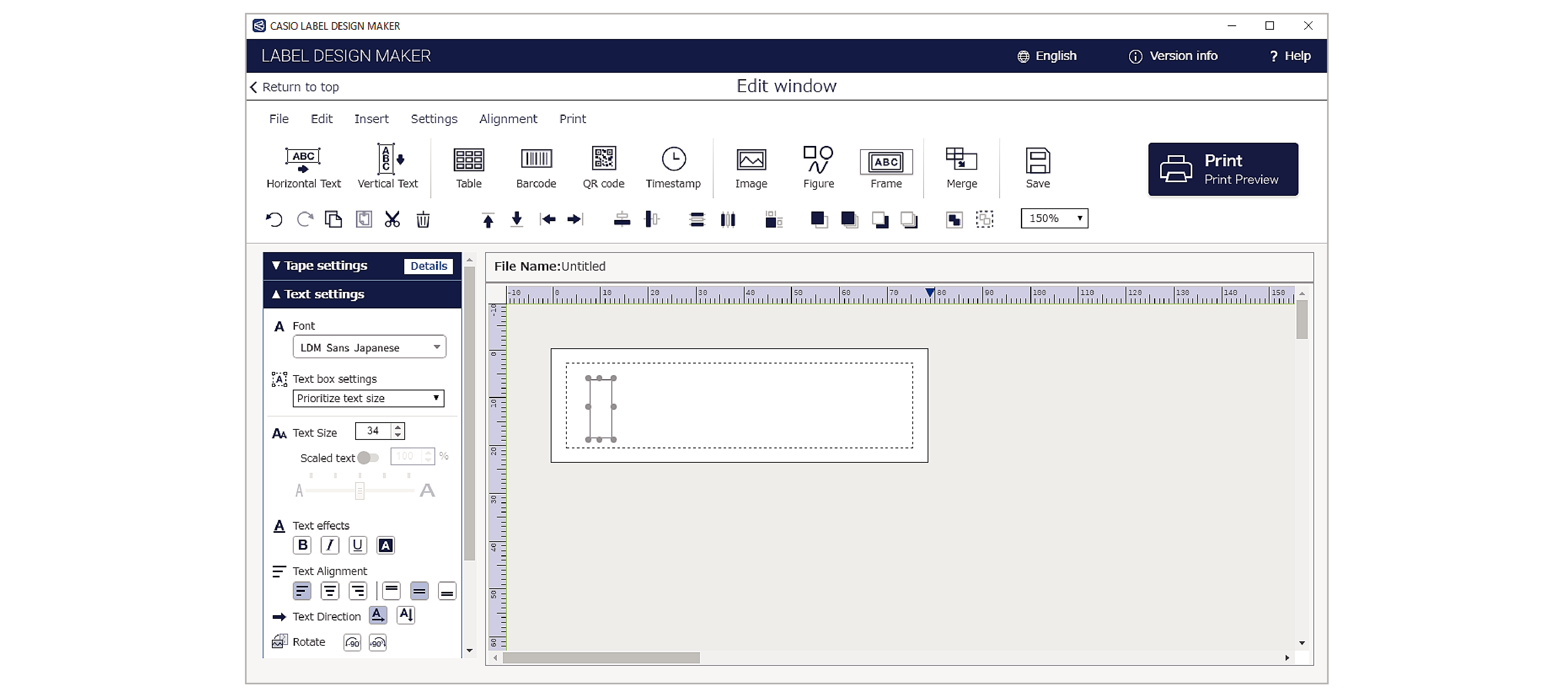Image resolution: width=1568 pixels, height=694 pixels.
Task: Insert an image element
Action: [751, 165]
